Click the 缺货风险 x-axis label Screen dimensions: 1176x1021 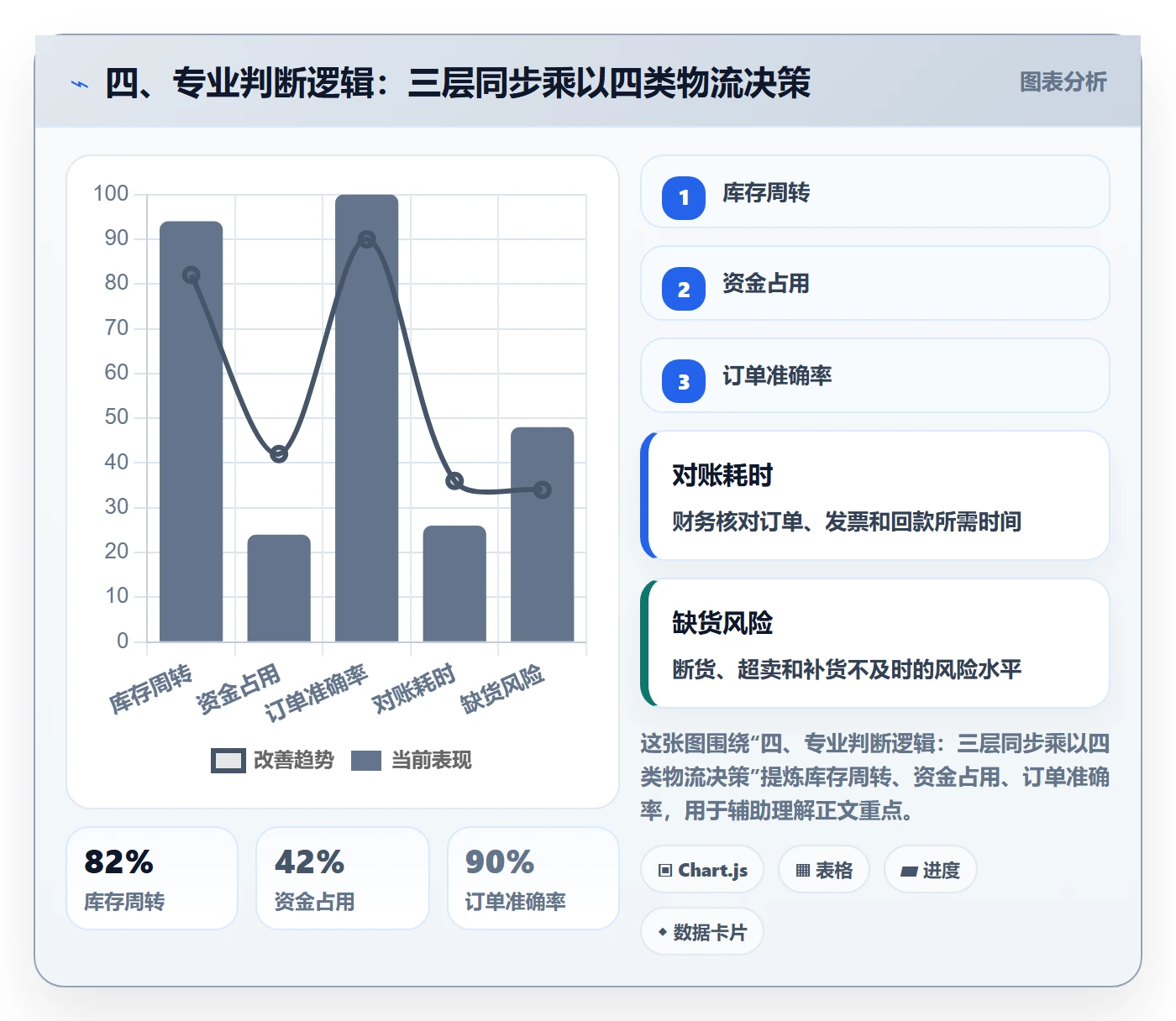[502, 689]
